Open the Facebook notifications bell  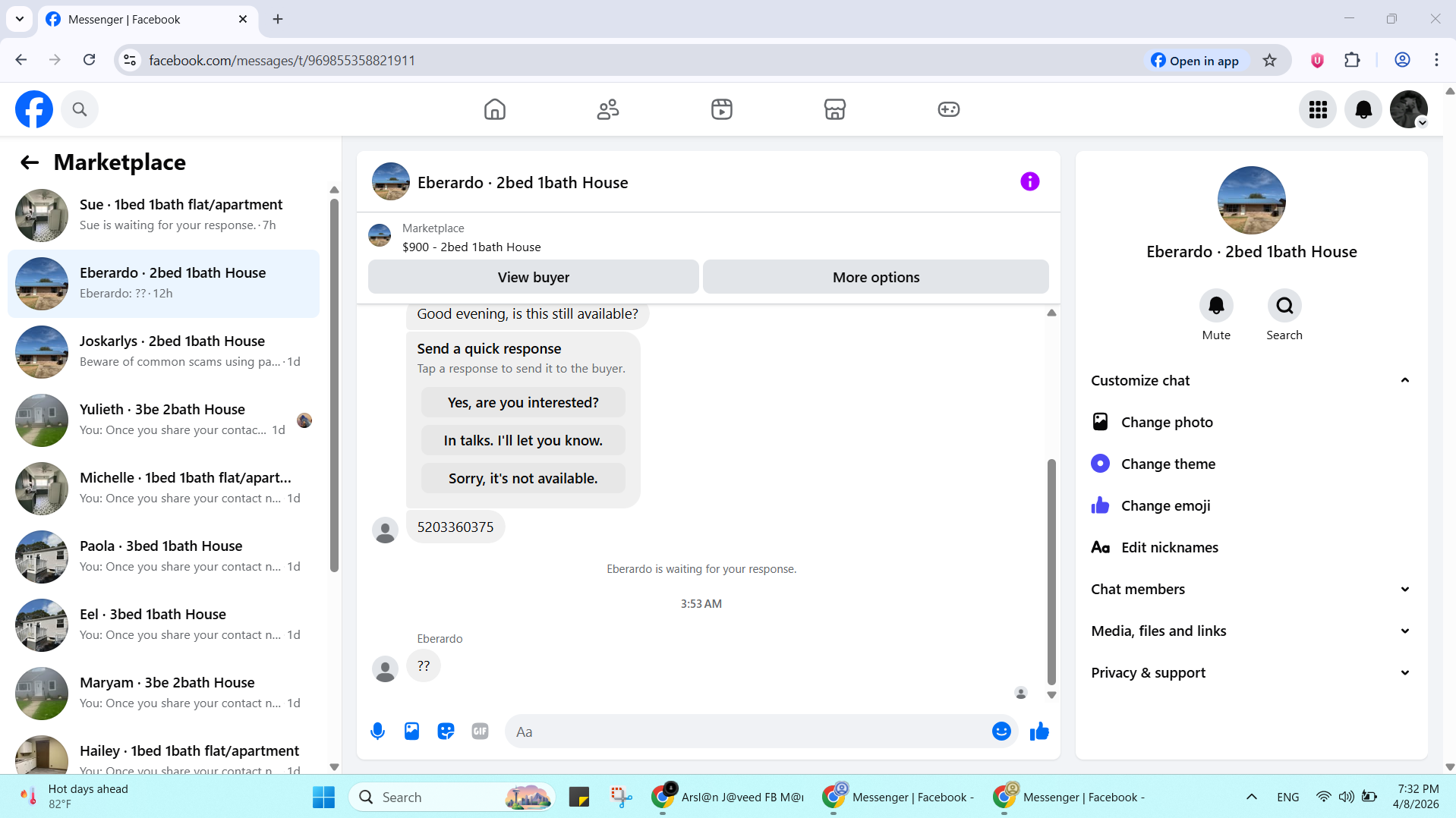pyautogui.click(x=1363, y=109)
